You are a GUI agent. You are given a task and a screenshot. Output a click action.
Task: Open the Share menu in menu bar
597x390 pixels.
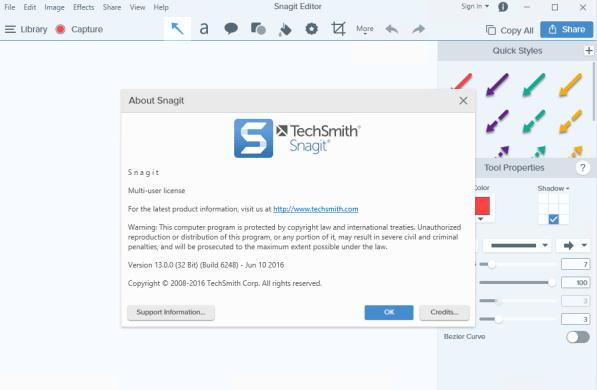[112, 7]
